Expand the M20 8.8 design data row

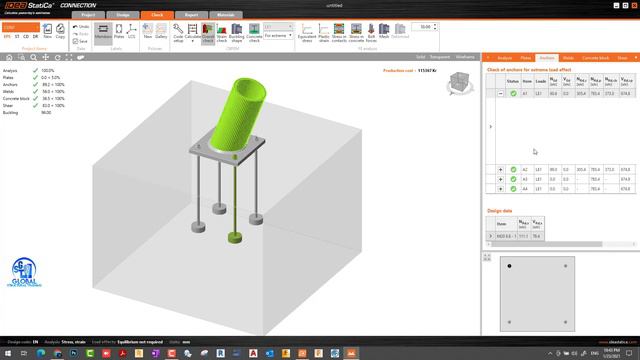coord(491,236)
